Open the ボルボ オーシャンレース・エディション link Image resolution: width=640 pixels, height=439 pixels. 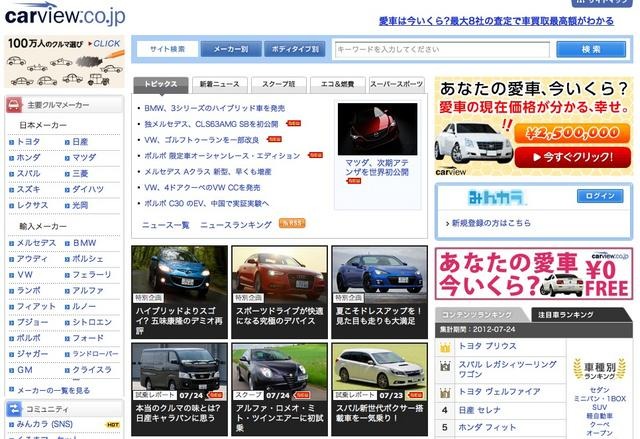(x=222, y=156)
